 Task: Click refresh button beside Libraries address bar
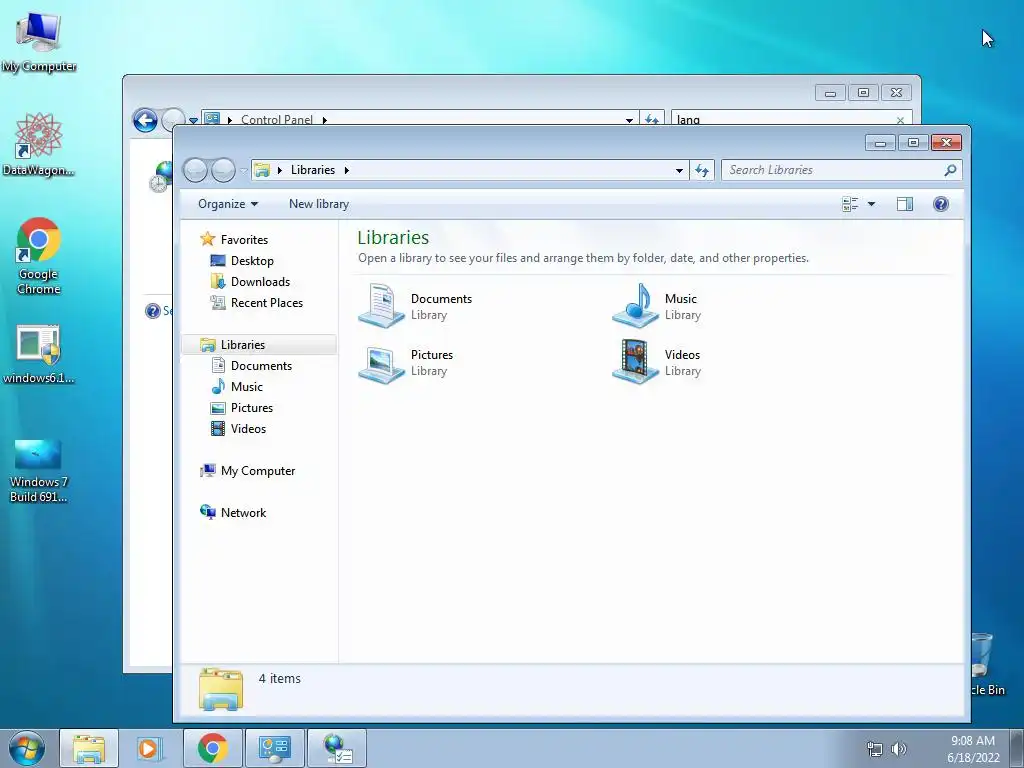click(702, 170)
